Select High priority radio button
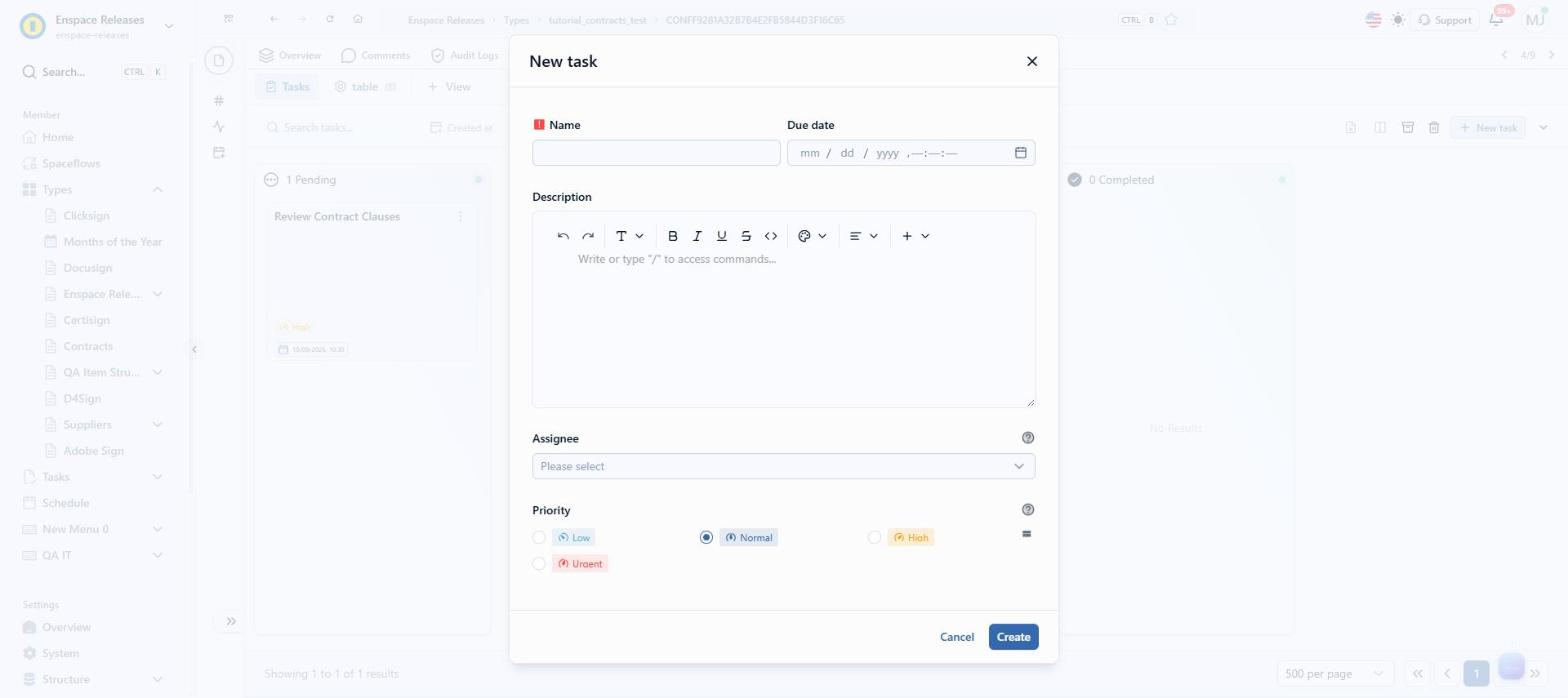The width and height of the screenshot is (1568, 698). coord(874,537)
